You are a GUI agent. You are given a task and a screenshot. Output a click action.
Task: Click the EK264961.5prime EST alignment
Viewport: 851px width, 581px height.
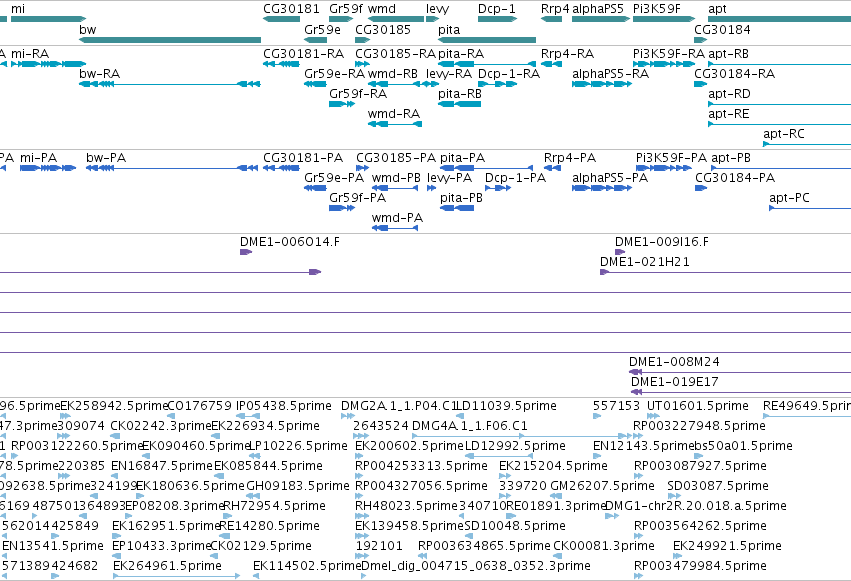(176, 576)
